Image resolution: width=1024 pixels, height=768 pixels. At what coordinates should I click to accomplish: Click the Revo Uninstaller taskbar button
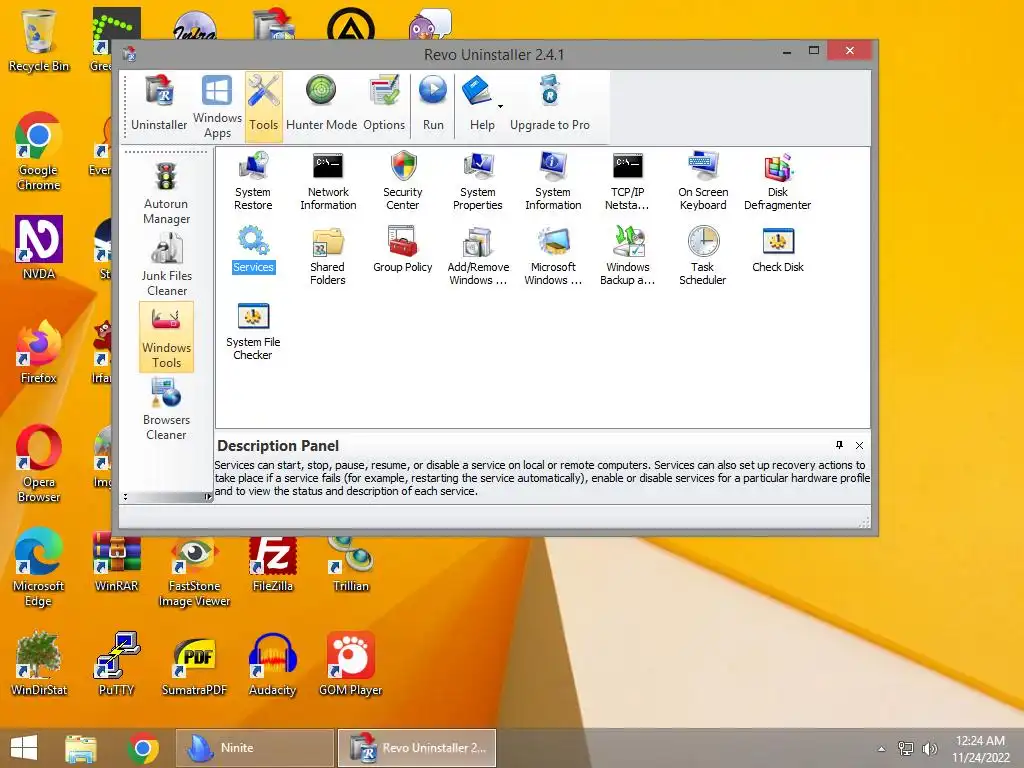point(417,748)
